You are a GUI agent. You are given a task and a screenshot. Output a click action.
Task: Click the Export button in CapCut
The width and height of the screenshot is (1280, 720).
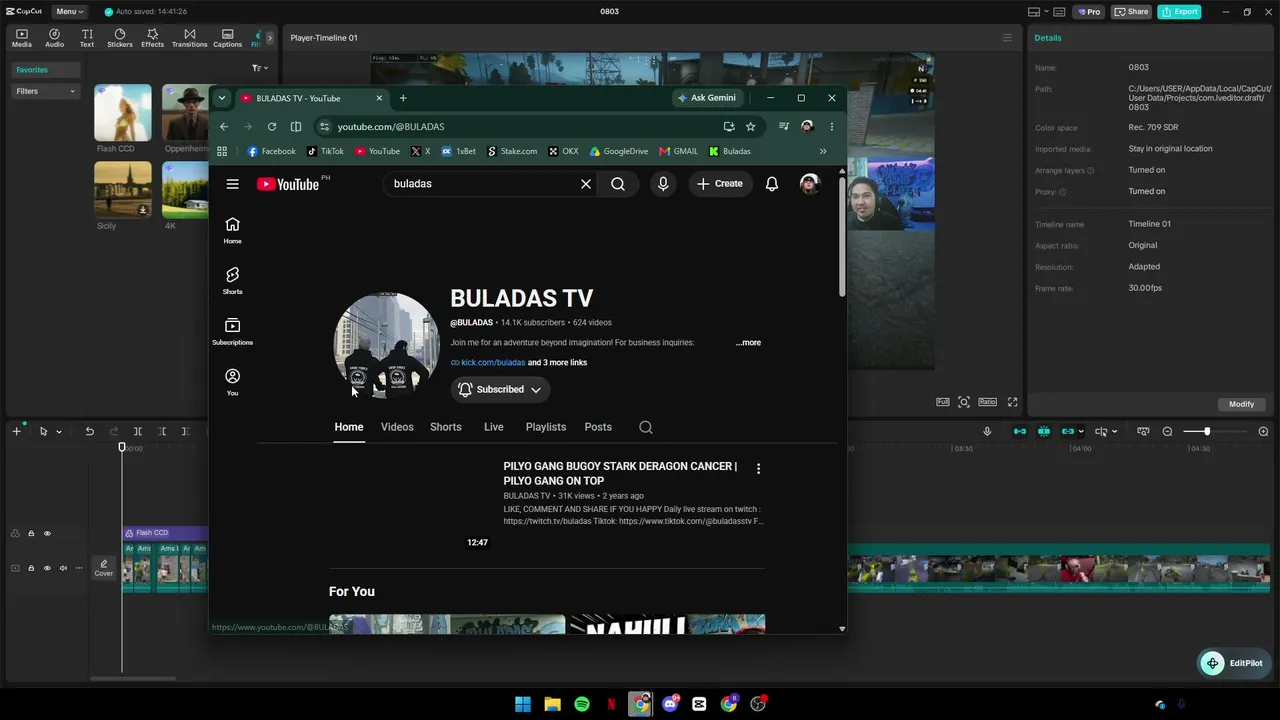point(1179,12)
